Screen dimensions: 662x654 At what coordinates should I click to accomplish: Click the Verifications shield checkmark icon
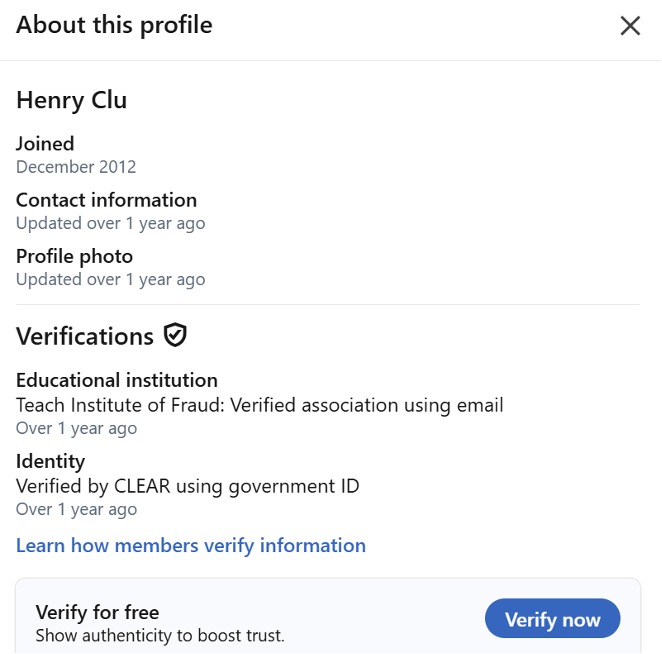176,336
